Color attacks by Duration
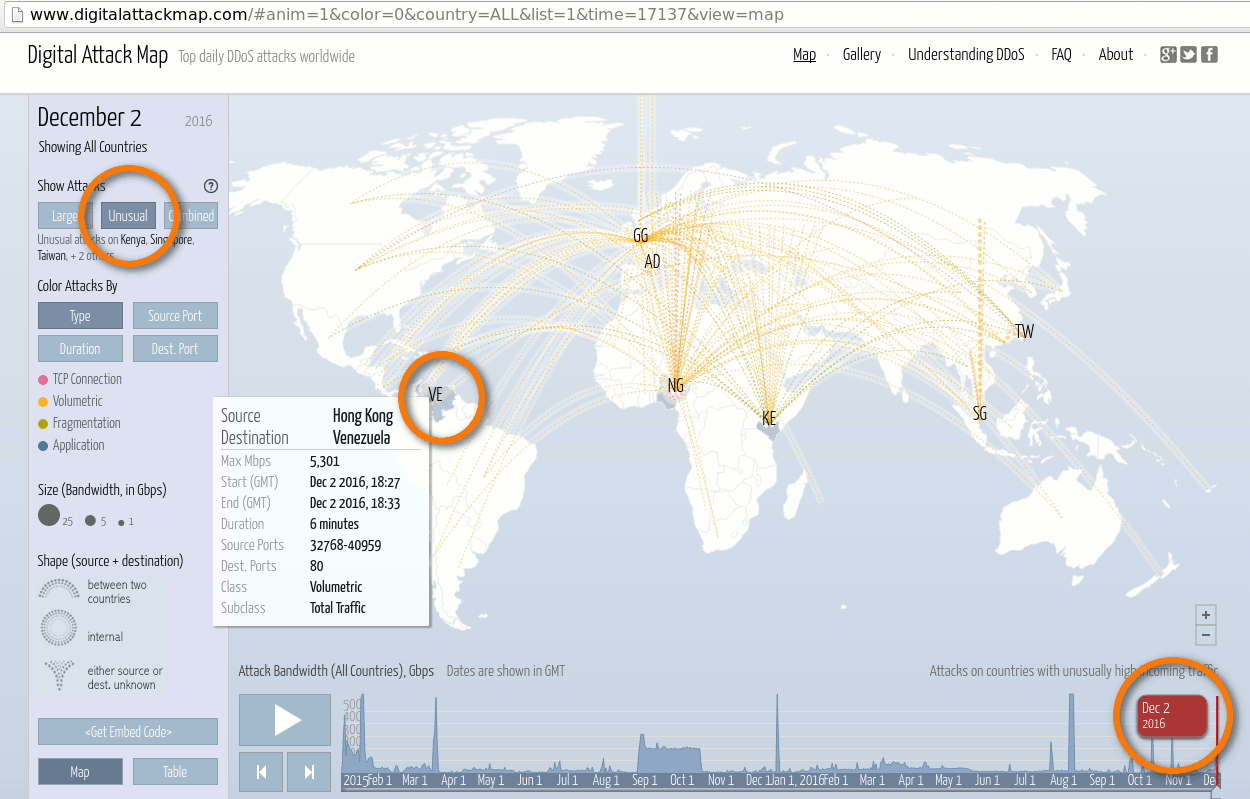The width and height of the screenshot is (1250, 799). pos(80,349)
